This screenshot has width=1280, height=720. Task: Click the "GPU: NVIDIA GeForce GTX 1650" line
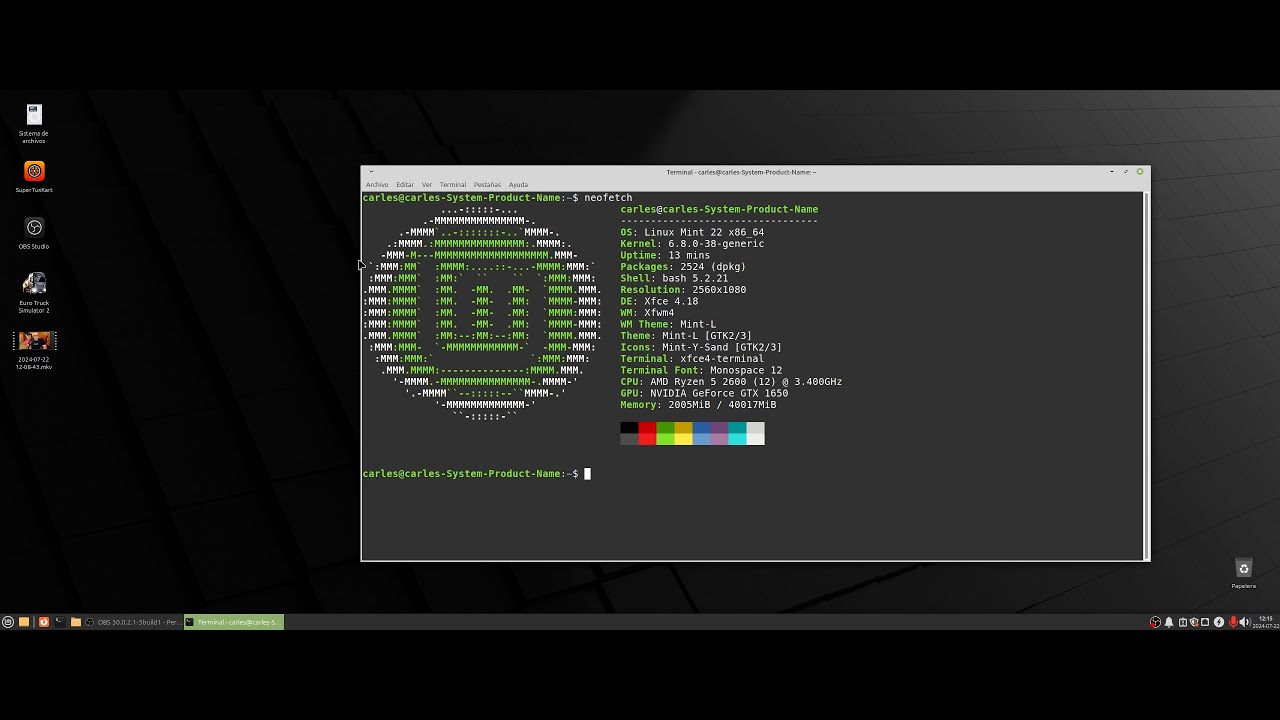704,393
